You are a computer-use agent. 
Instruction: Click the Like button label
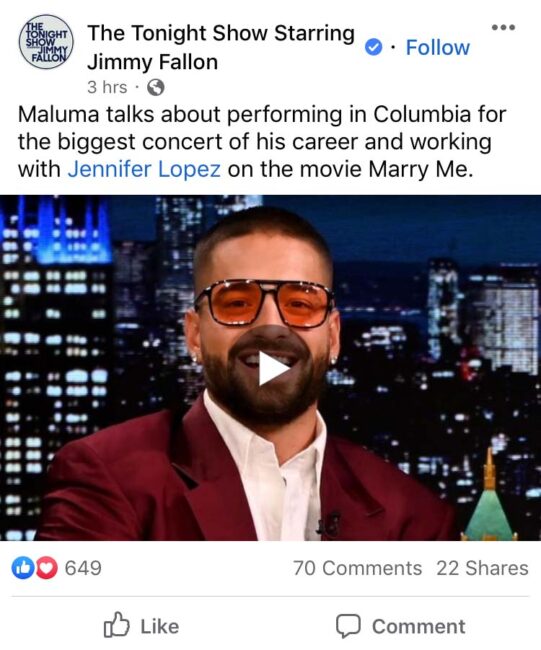point(160,626)
